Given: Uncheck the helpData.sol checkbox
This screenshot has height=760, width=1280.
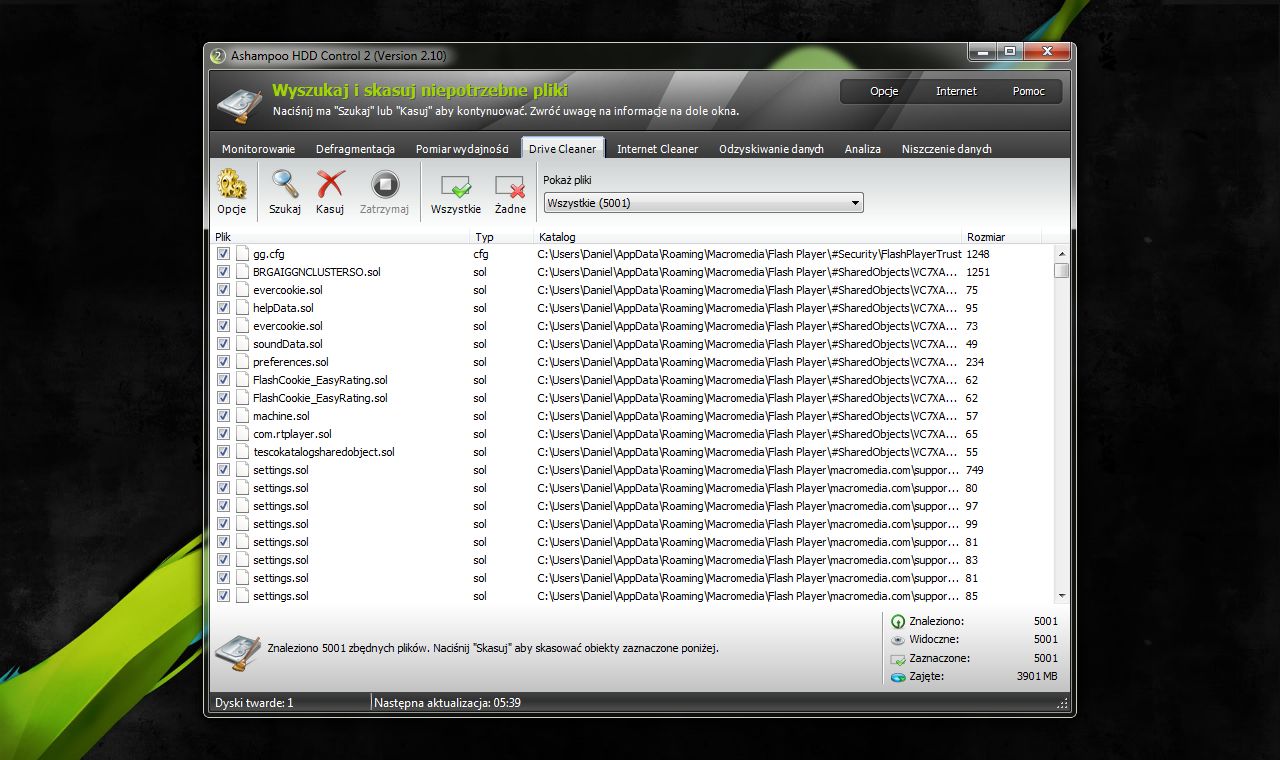Looking at the screenshot, I should [224, 308].
